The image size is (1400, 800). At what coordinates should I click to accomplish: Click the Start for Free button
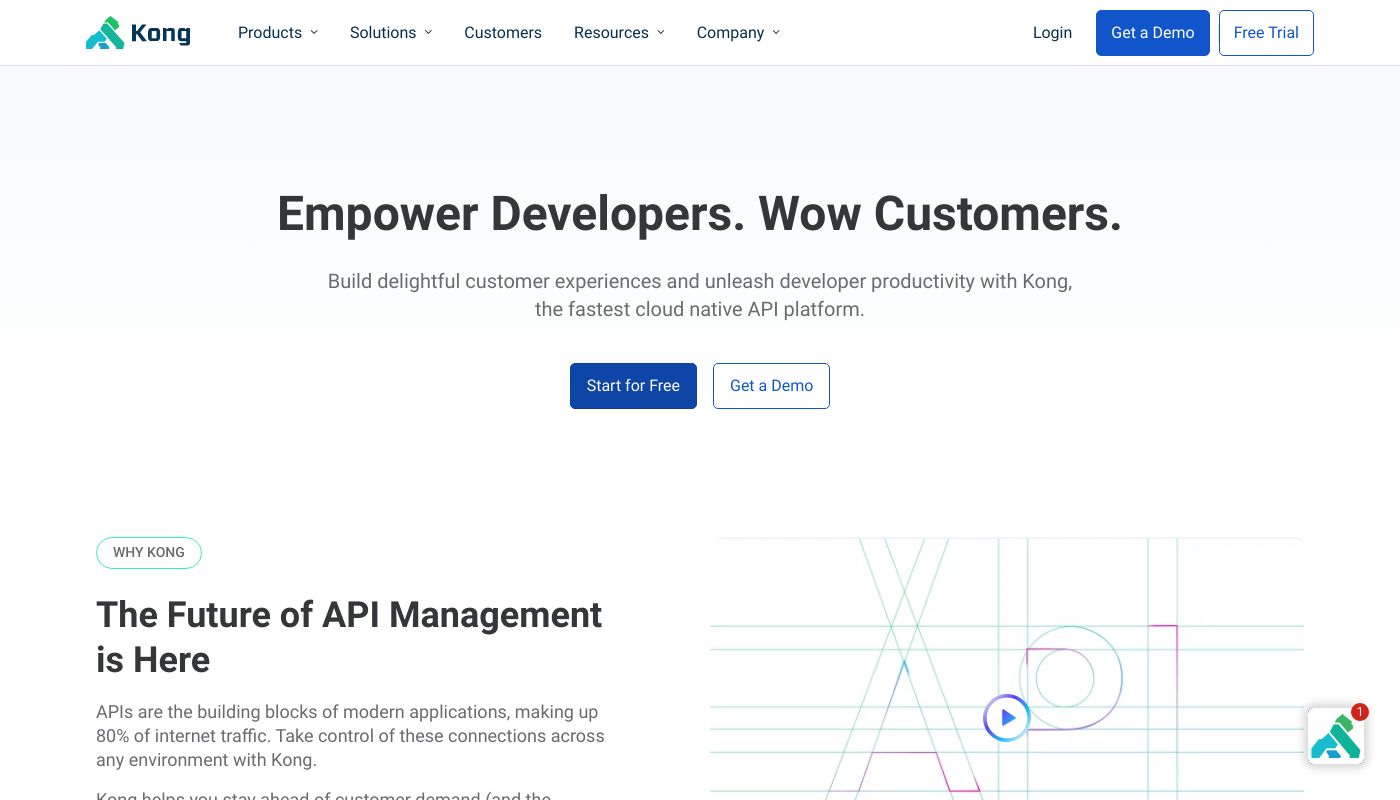point(633,386)
